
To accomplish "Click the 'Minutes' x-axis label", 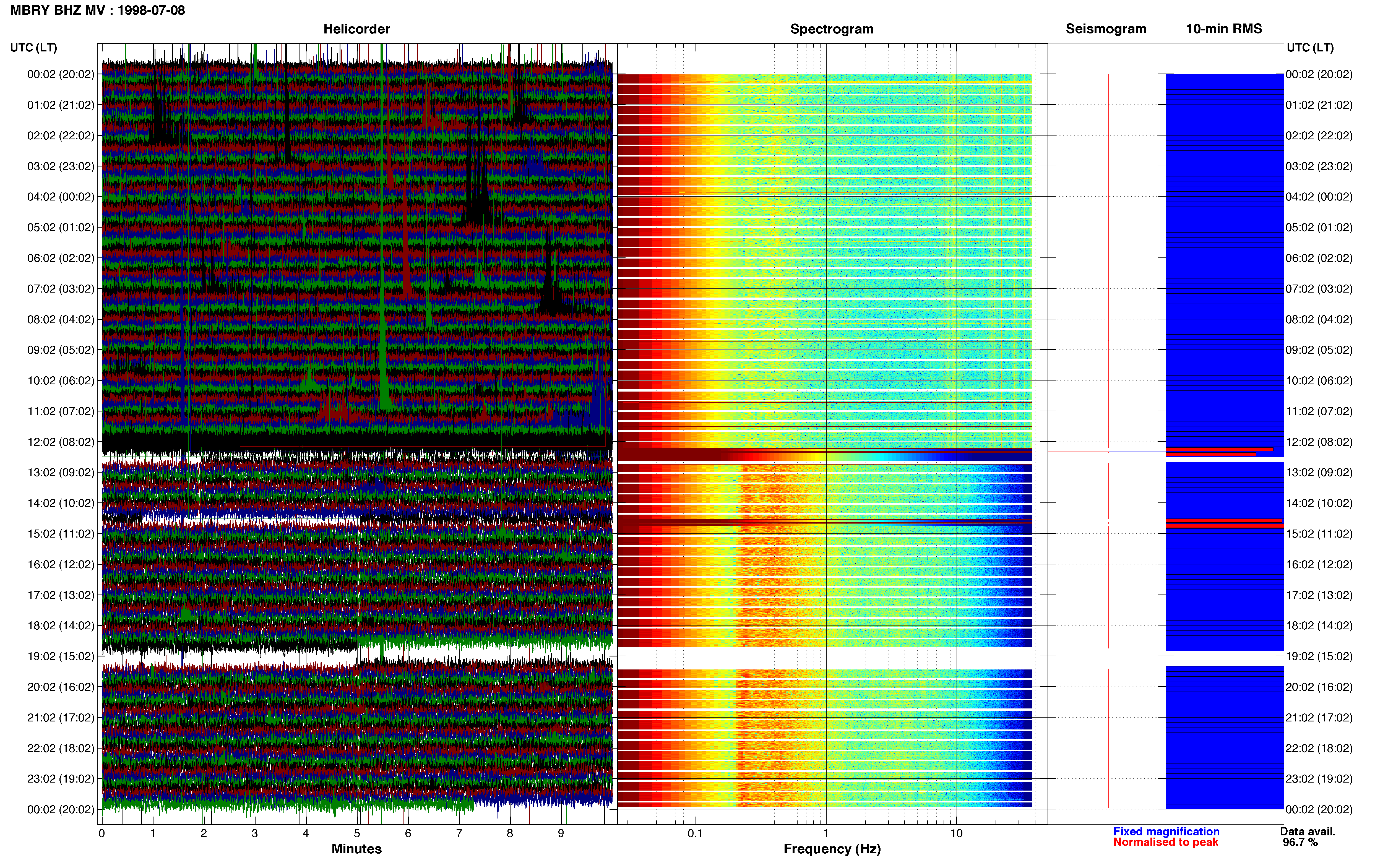I will click(356, 849).
